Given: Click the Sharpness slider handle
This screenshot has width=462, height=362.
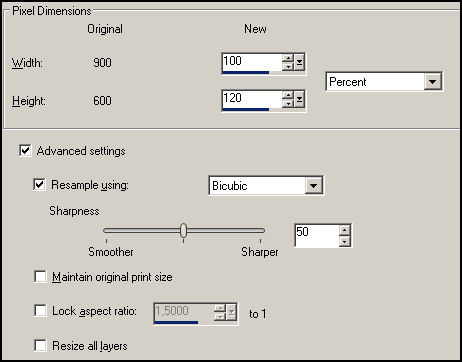Looking at the screenshot, I should point(183,230).
